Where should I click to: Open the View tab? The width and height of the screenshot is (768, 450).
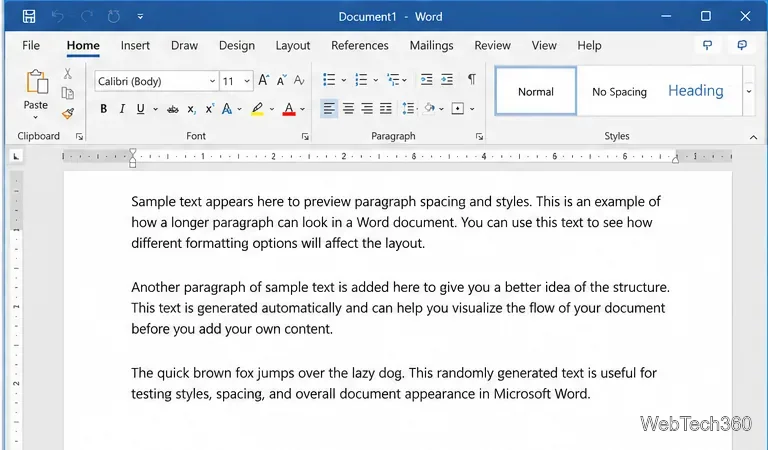point(544,46)
